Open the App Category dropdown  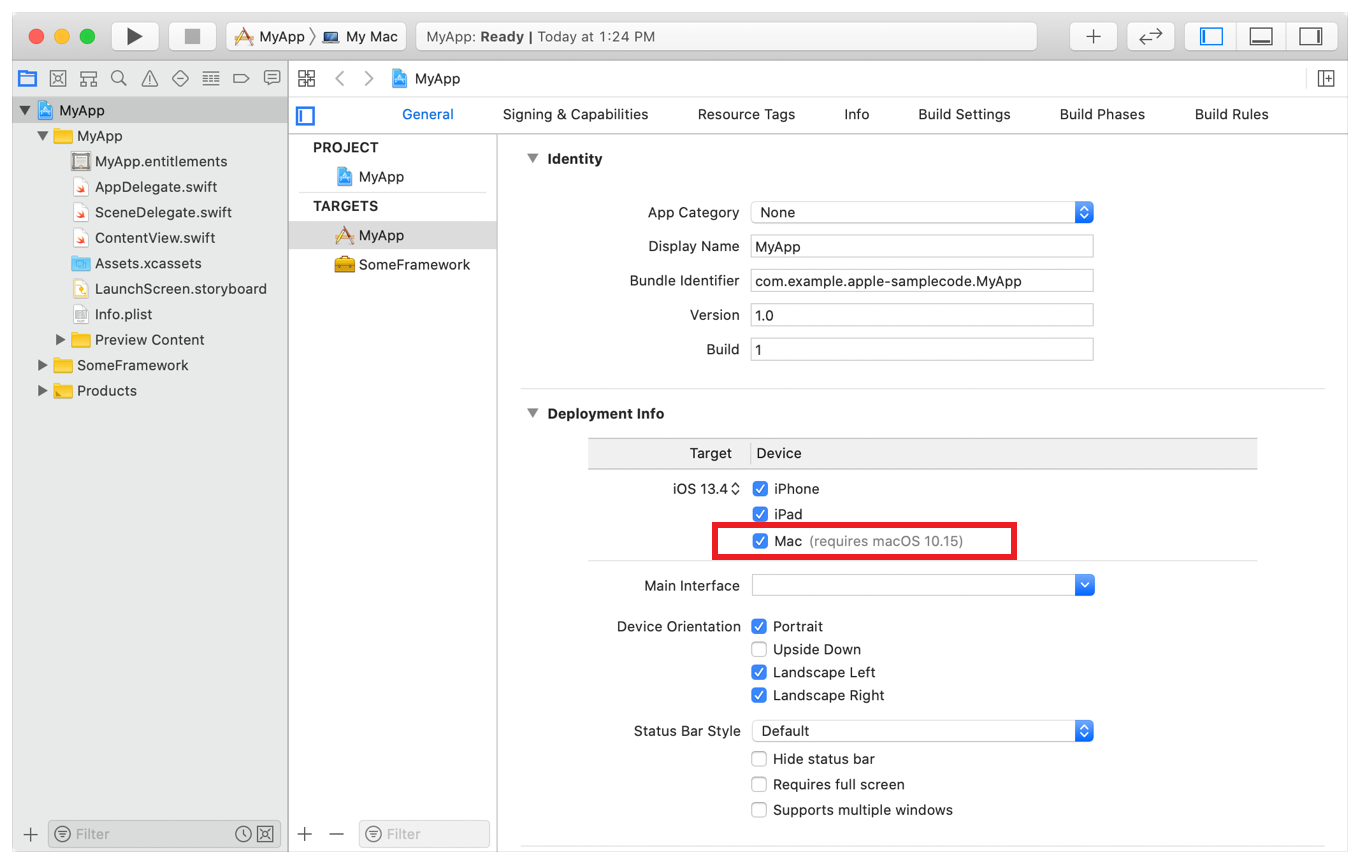pyautogui.click(x=1084, y=212)
